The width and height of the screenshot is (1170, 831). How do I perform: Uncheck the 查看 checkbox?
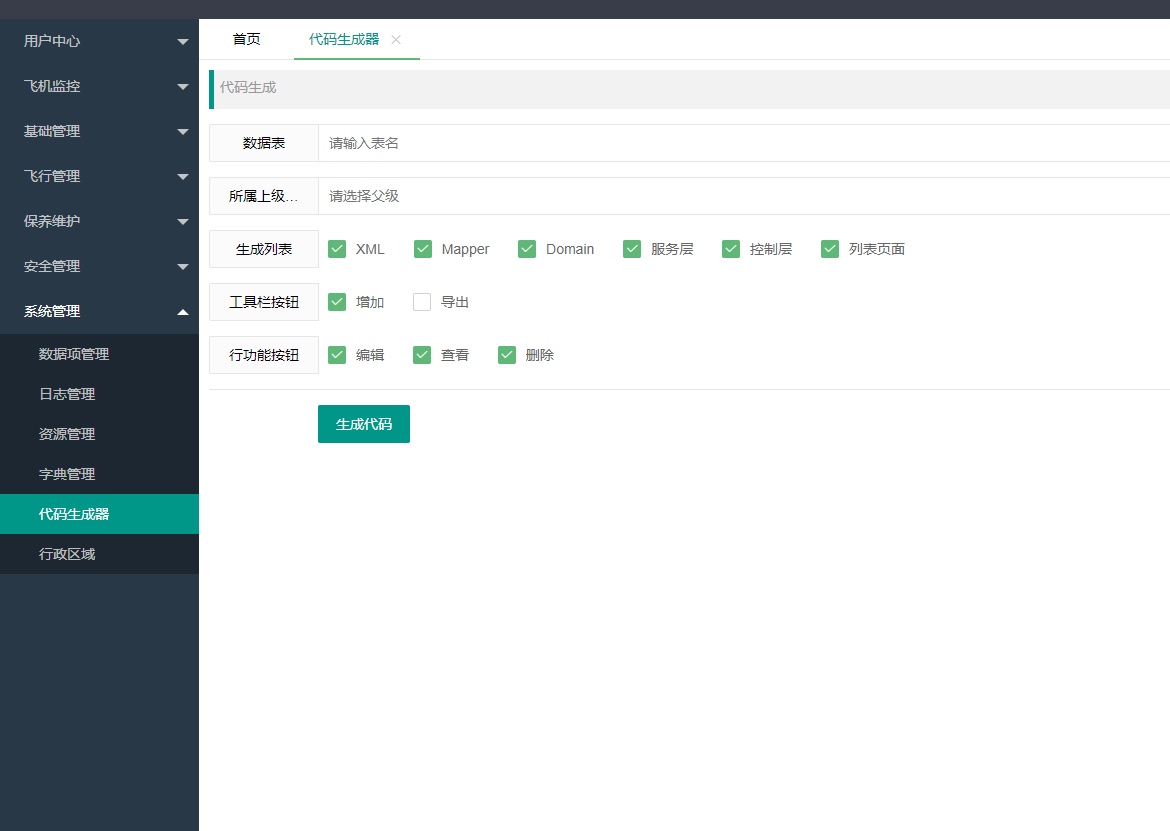[x=422, y=355]
